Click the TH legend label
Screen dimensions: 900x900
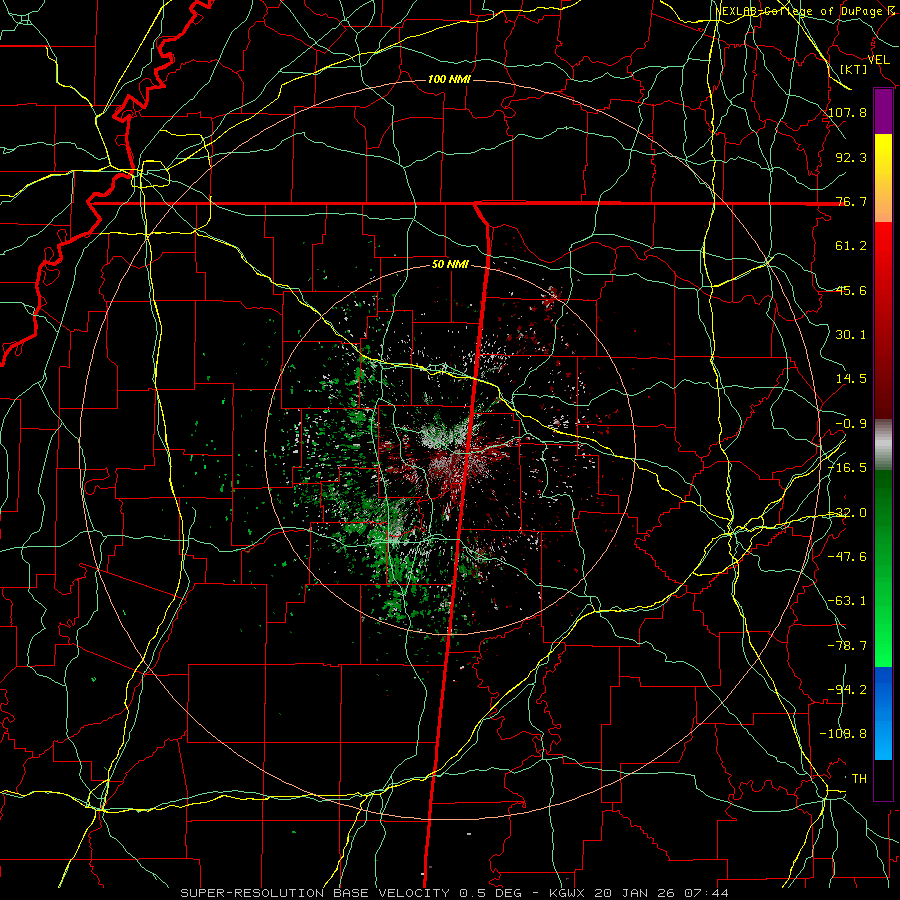click(x=859, y=779)
